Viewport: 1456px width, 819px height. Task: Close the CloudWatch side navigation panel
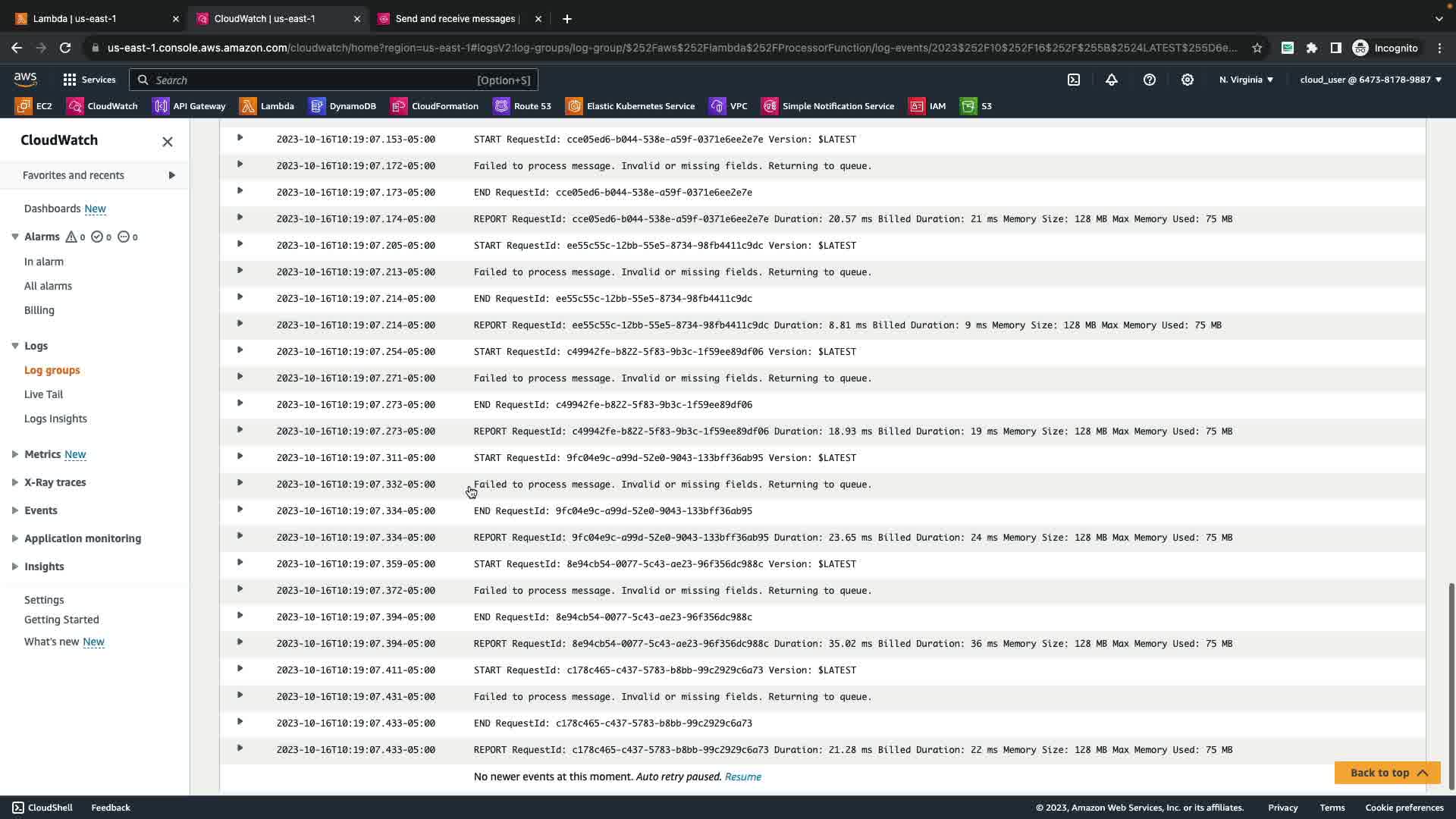(x=168, y=142)
